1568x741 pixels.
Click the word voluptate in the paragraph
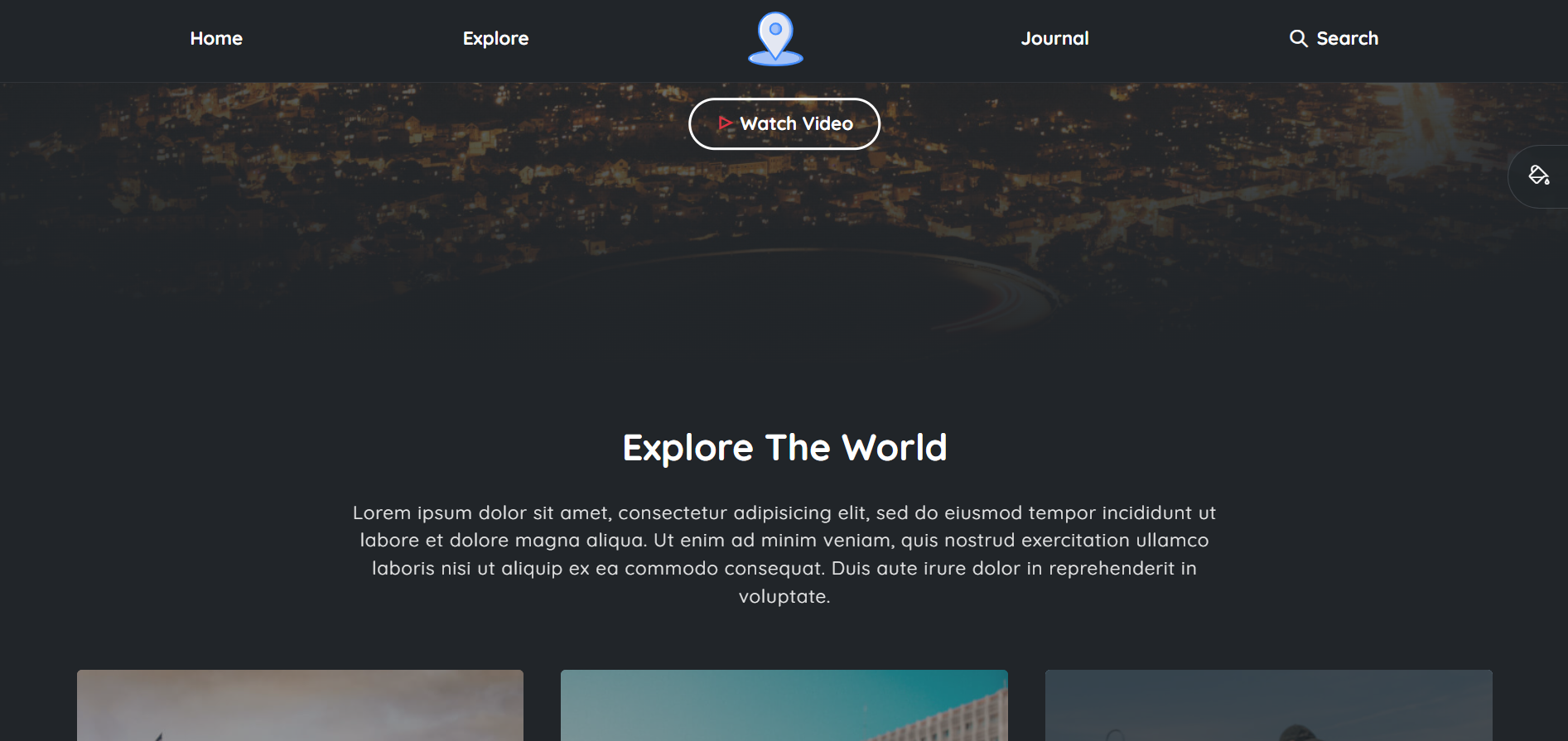point(784,596)
